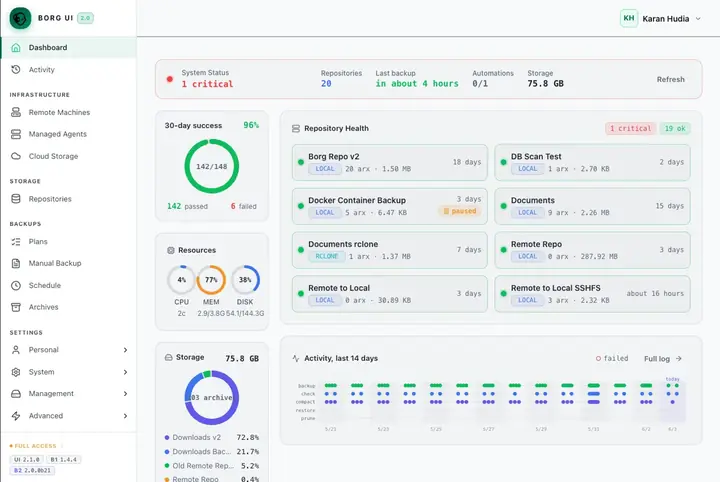Open the Remote to Local SSHFS card
The image size is (720, 482).
point(592,294)
